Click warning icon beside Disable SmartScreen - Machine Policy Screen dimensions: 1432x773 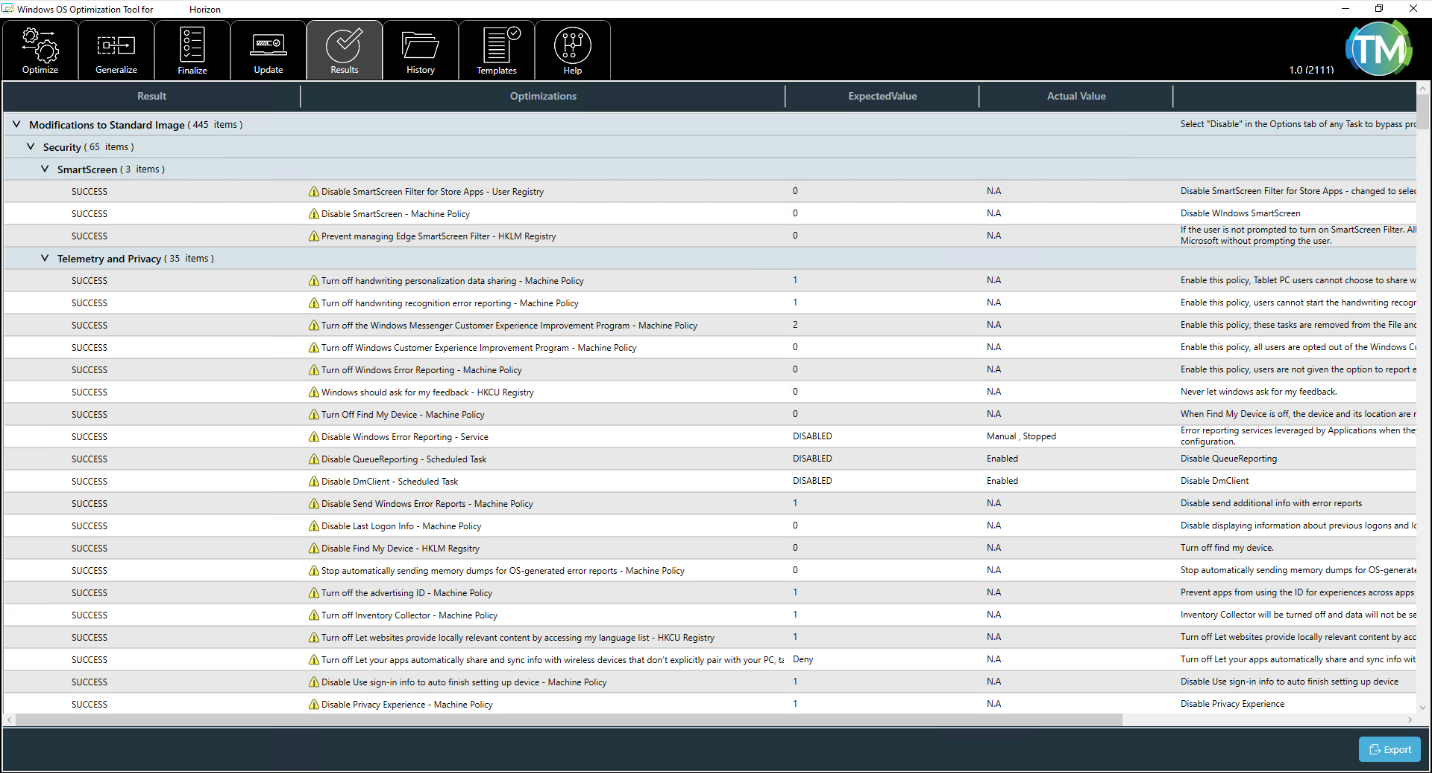[x=314, y=214]
